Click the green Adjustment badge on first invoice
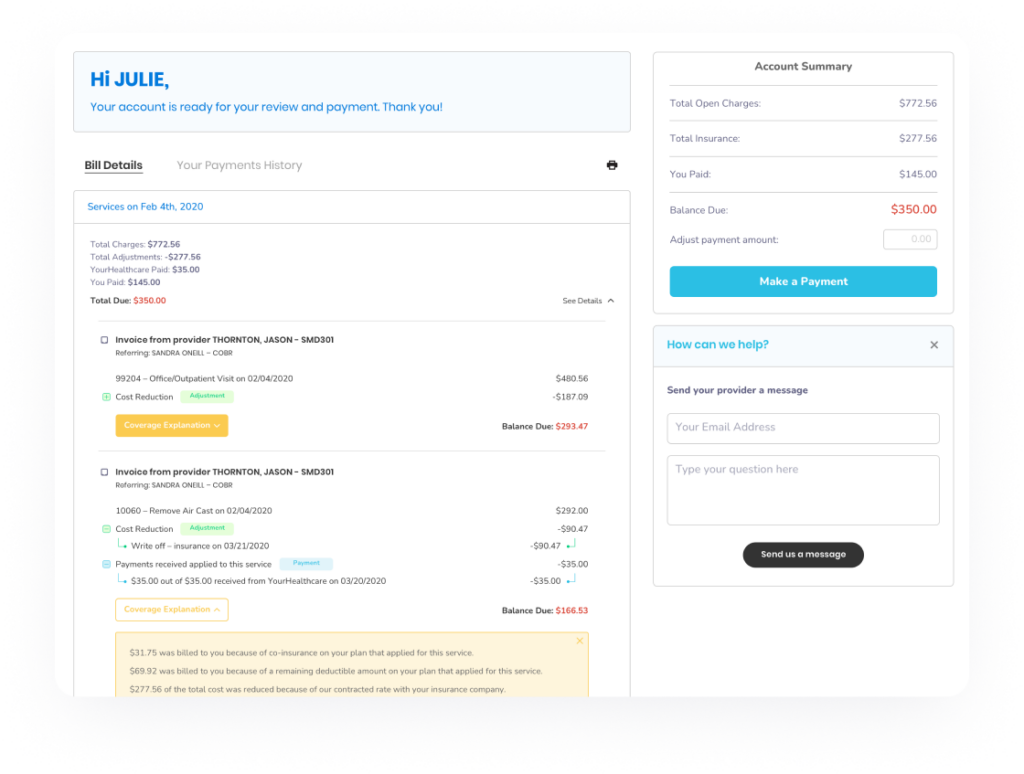This screenshot has width=1024, height=774. [207, 396]
